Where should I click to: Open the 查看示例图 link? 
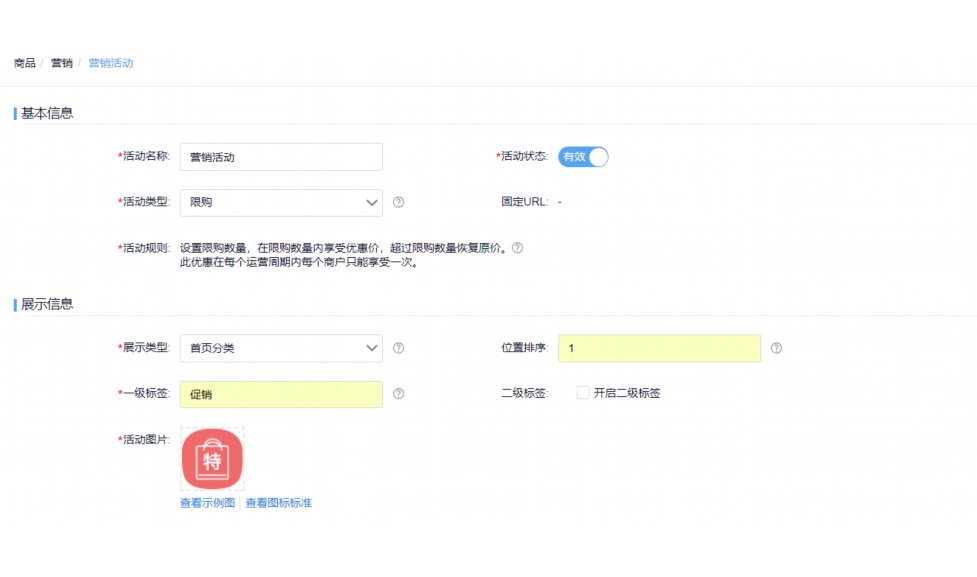point(210,503)
